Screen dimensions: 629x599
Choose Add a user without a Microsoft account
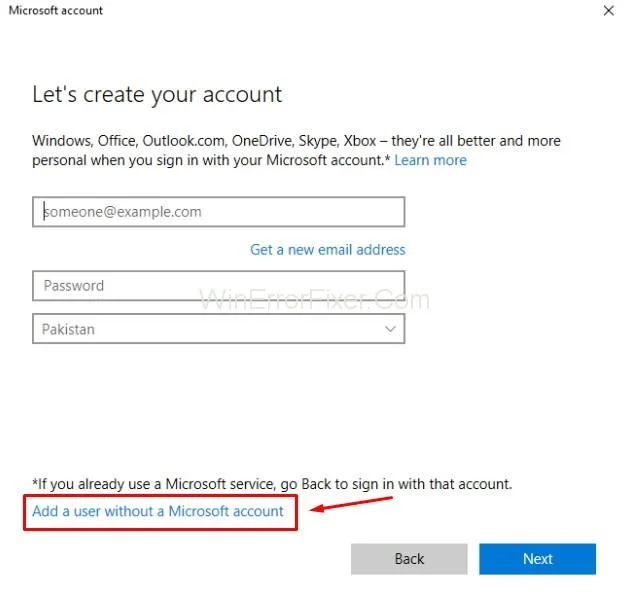click(x=158, y=511)
